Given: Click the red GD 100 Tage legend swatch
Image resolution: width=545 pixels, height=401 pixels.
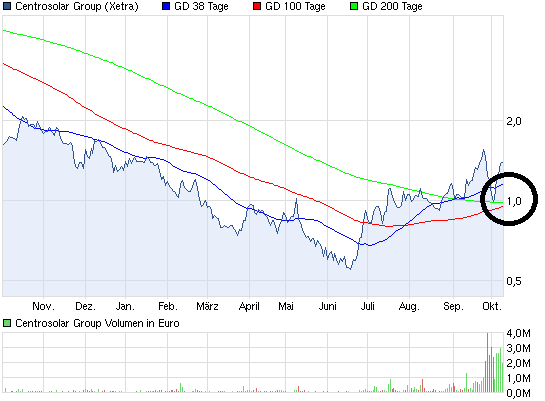Looking at the screenshot, I should coord(257,6).
